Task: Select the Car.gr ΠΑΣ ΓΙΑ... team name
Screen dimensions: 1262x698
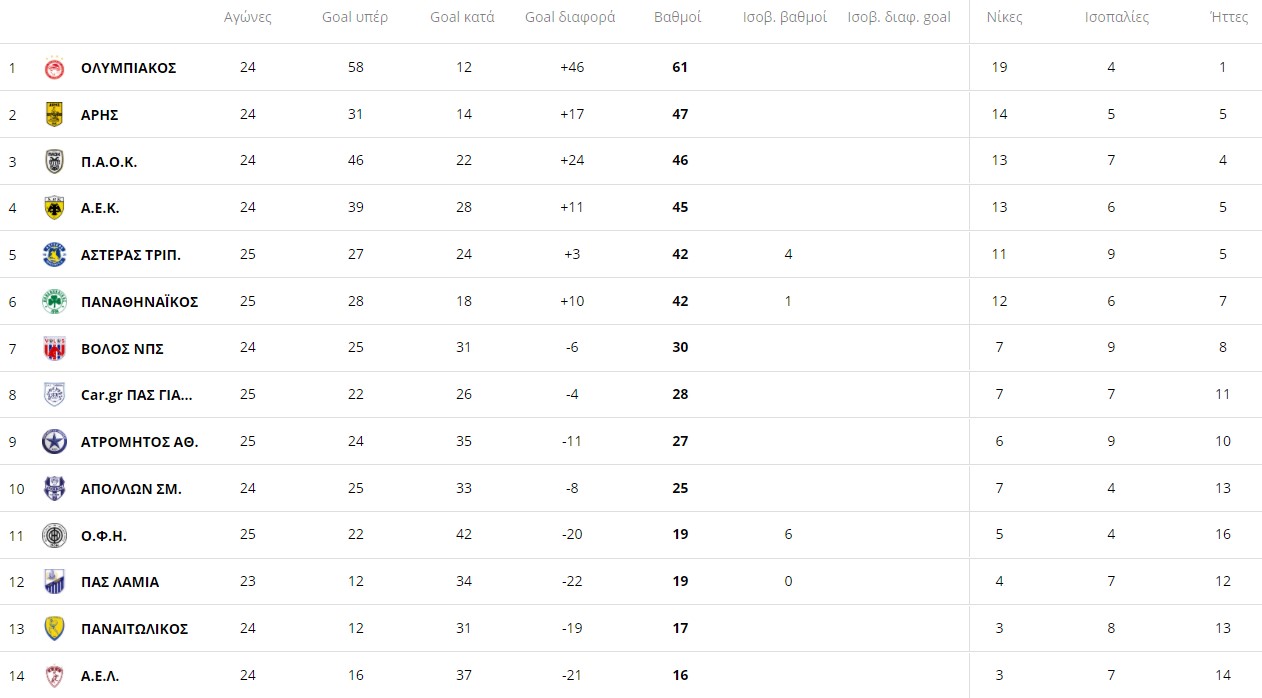Action: [137, 395]
